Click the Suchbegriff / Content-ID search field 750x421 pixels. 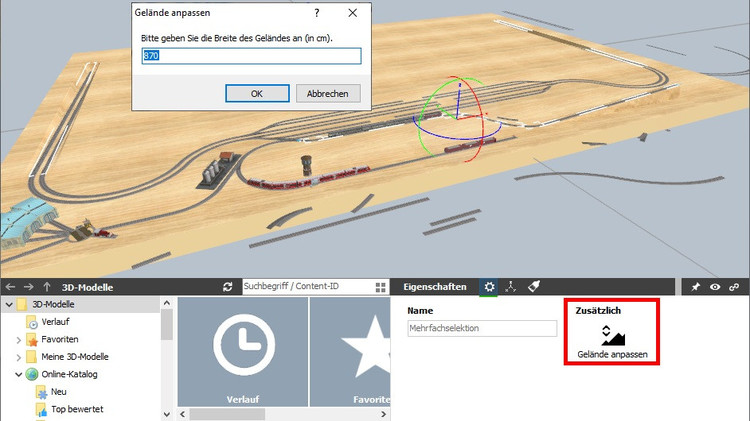(x=308, y=286)
